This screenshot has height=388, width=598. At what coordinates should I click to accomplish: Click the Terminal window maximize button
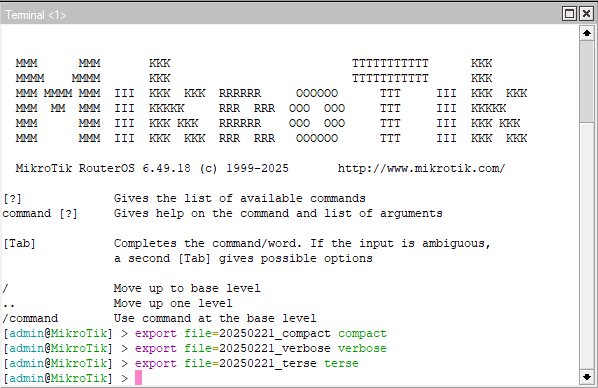coord(569,14)
